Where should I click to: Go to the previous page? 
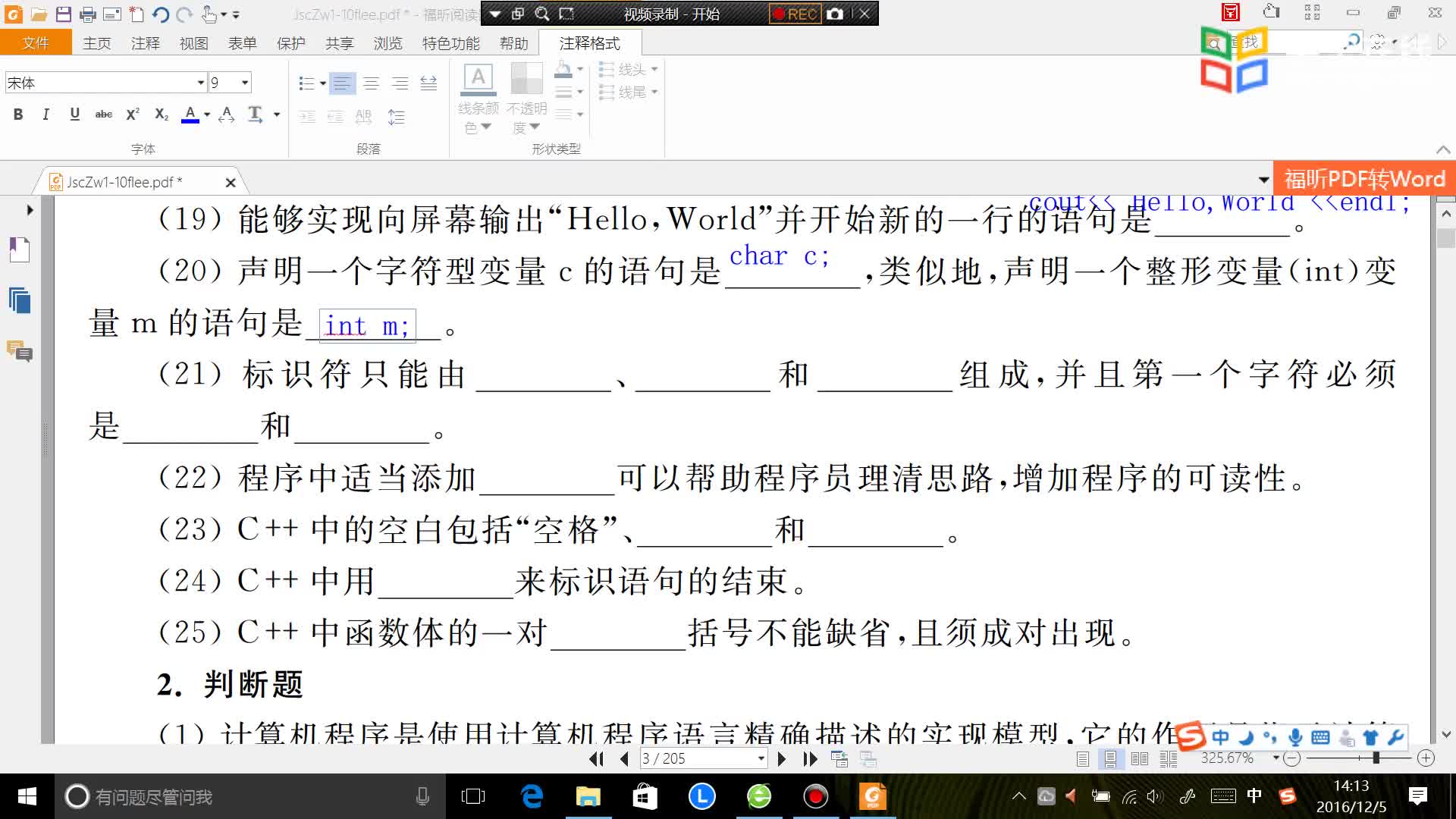(x=624, y=758)
